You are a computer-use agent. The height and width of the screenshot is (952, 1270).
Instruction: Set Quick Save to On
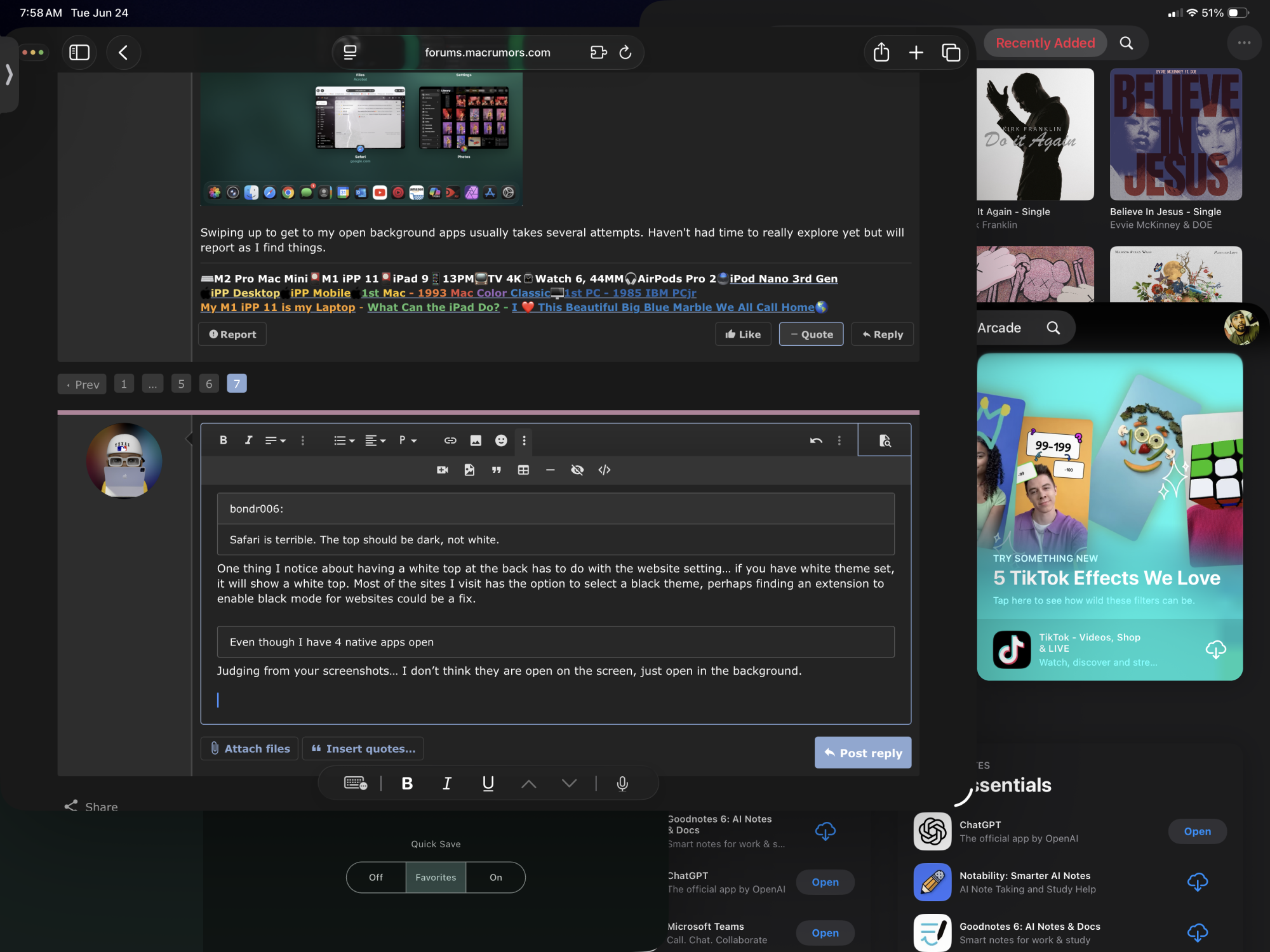point(496,877)
